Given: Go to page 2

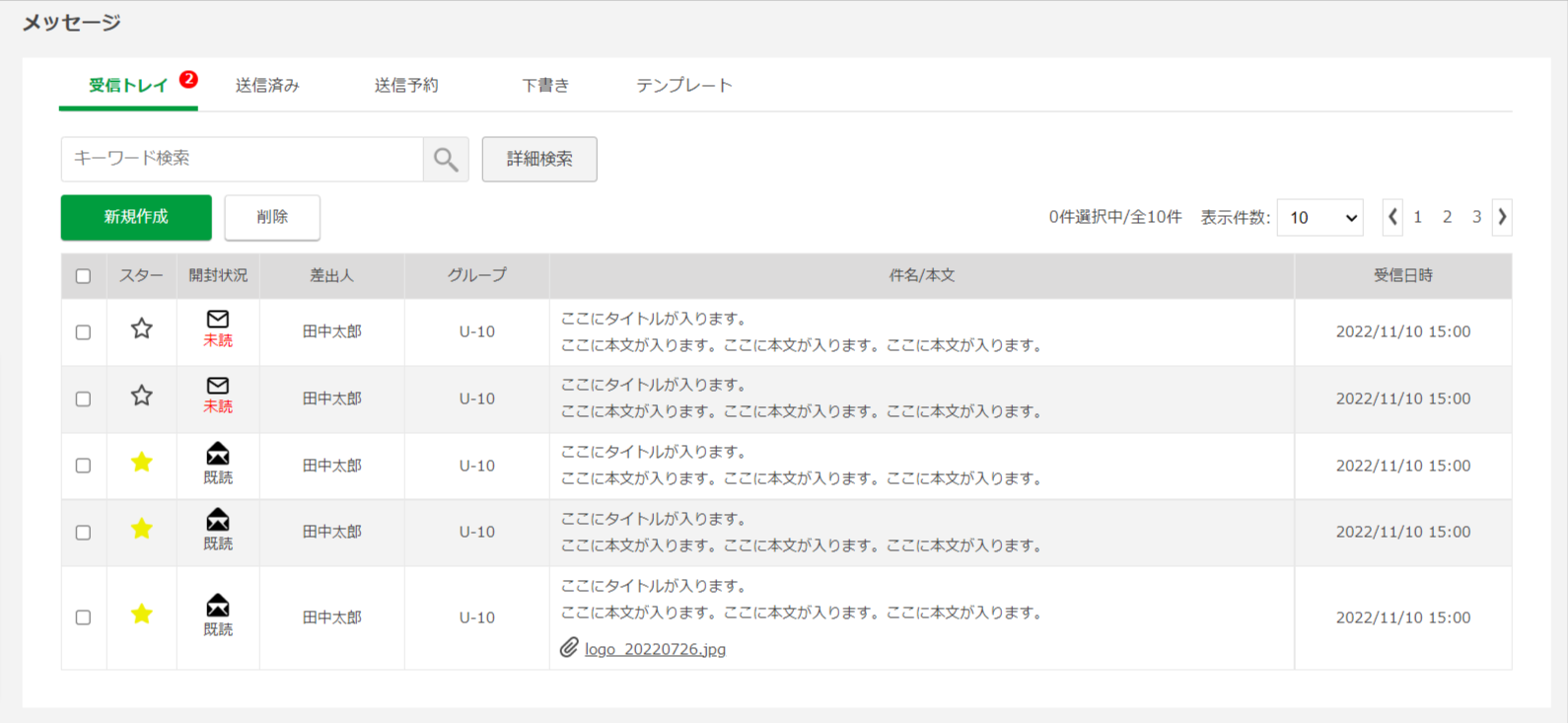Looking at the screenshot, I should click(x=1447, y=217).
